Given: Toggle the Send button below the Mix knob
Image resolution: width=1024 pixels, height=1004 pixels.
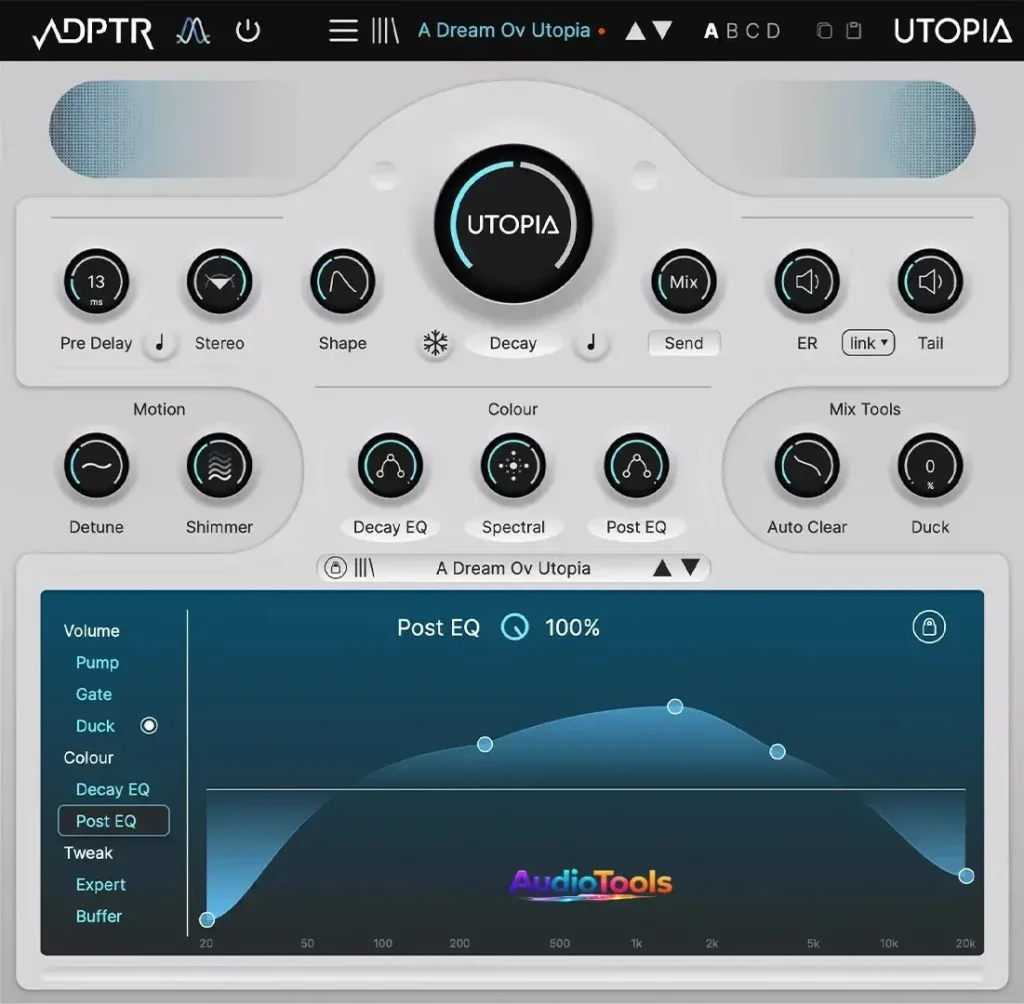Looking at the screenshot, I should tap(684, 343).
